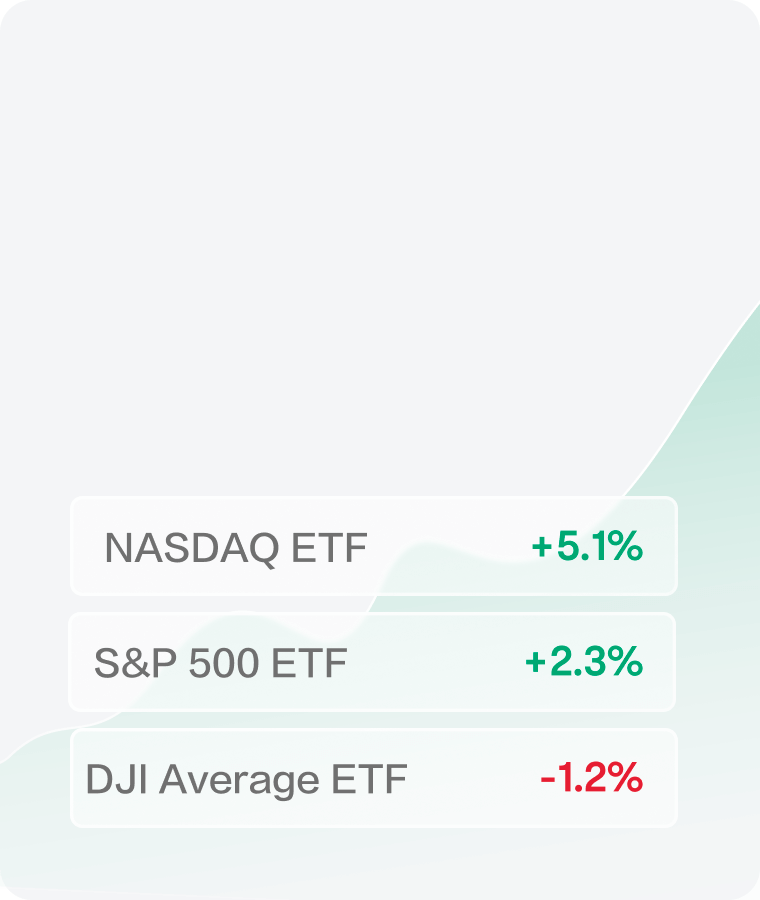
Task: Click the "DJI" ticker text
Action: click(x=109, y=779)
